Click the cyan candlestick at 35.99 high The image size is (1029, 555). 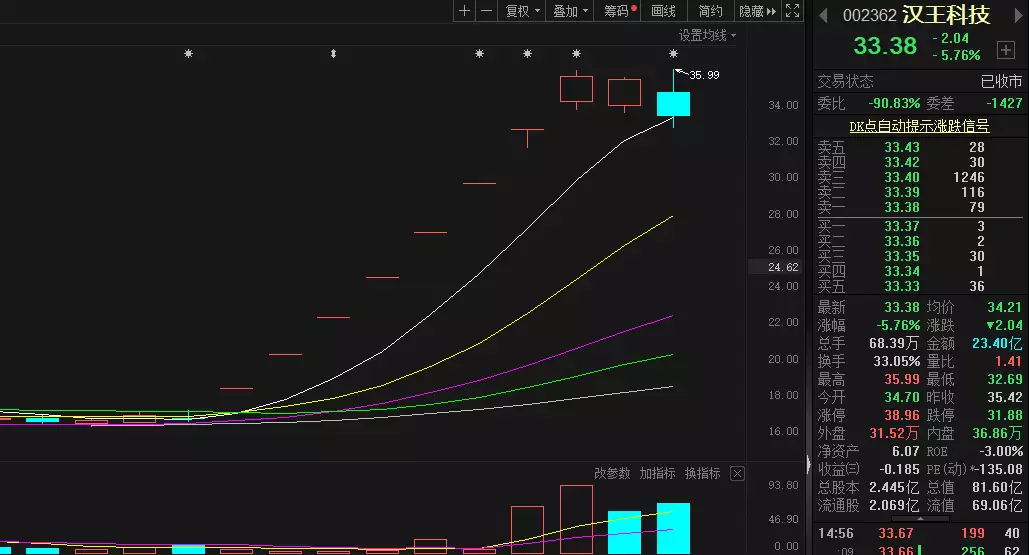(673, 103)
